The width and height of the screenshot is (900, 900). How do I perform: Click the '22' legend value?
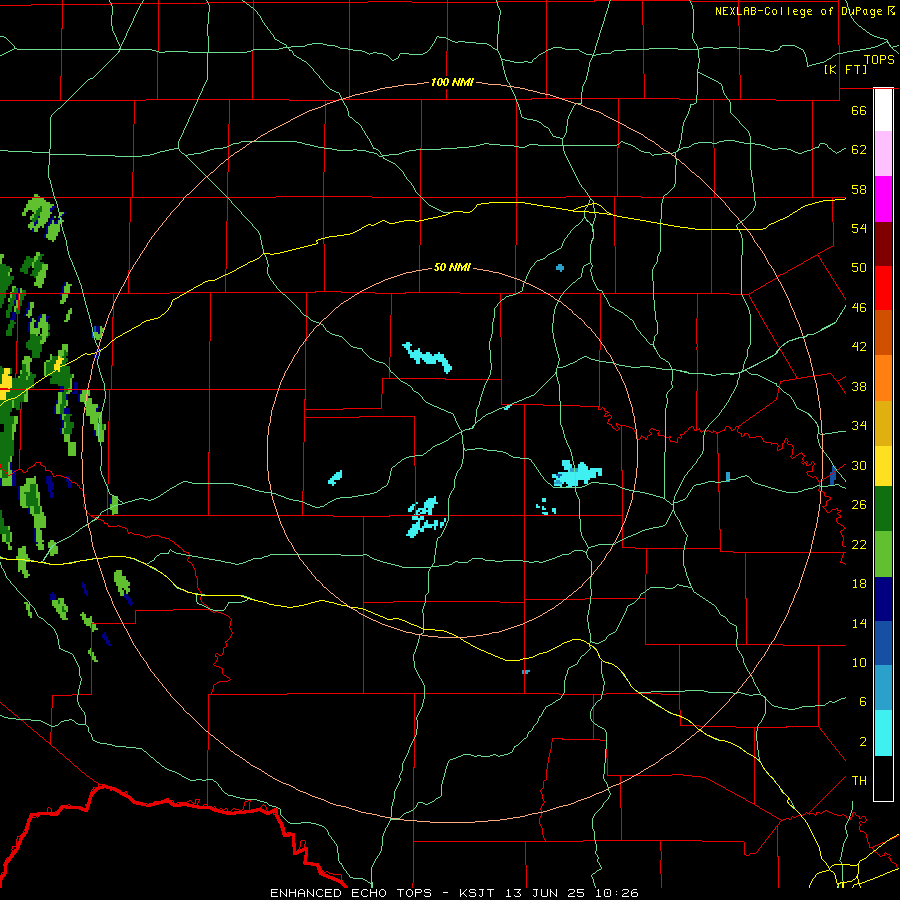[x=859, y=545]
